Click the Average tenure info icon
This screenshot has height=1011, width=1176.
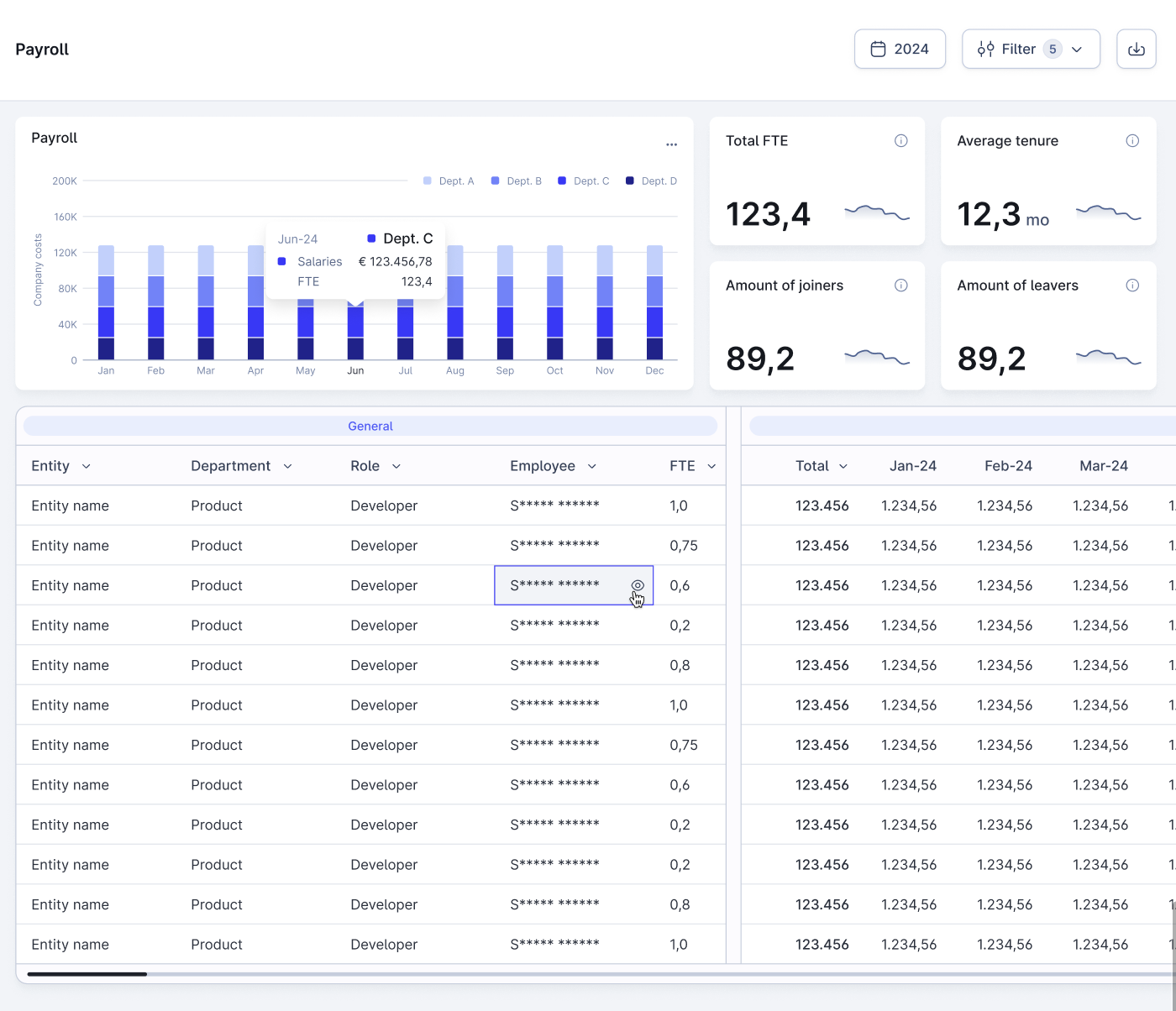pos(1132,141)
